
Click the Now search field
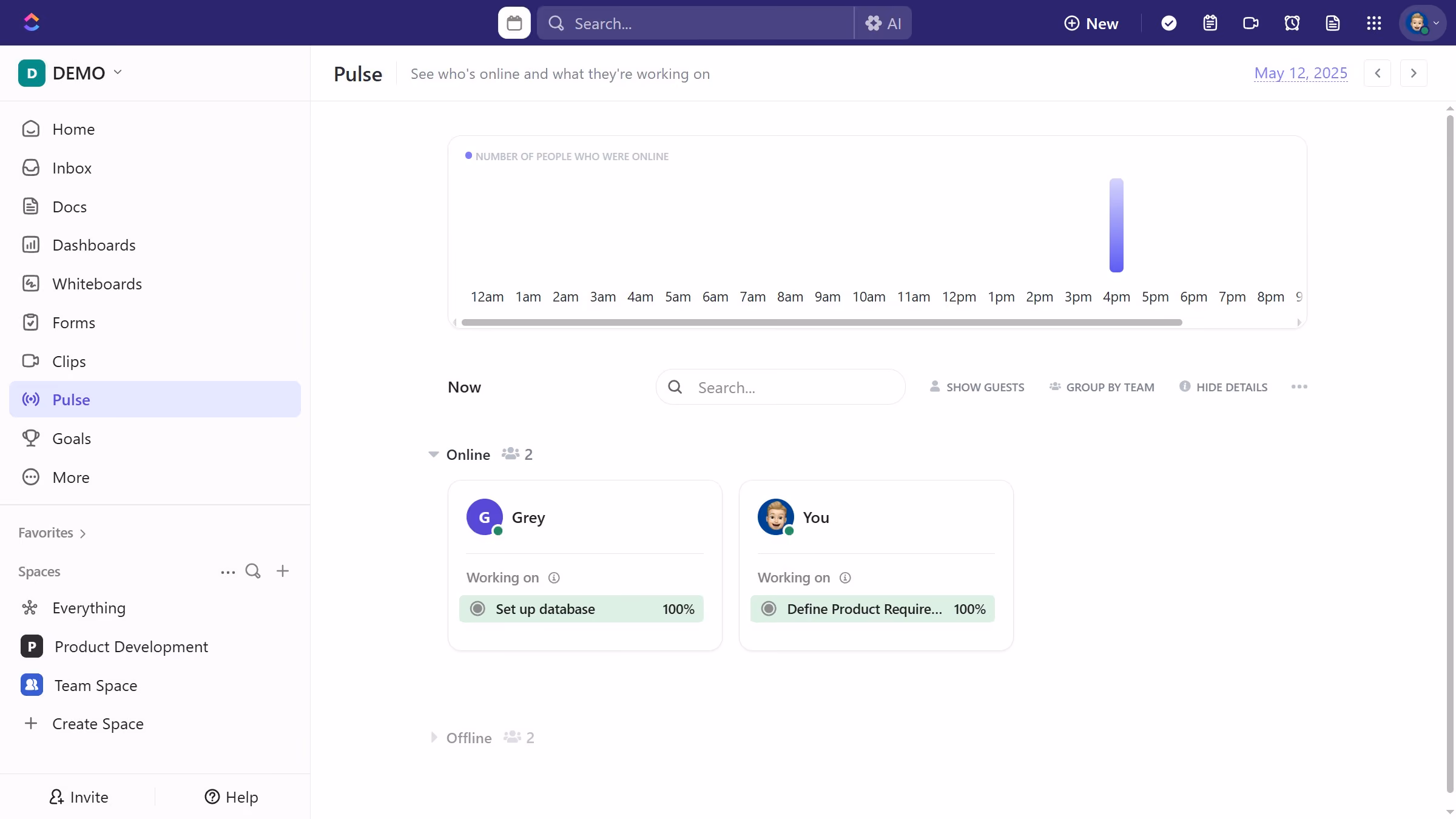coord(781,387)
